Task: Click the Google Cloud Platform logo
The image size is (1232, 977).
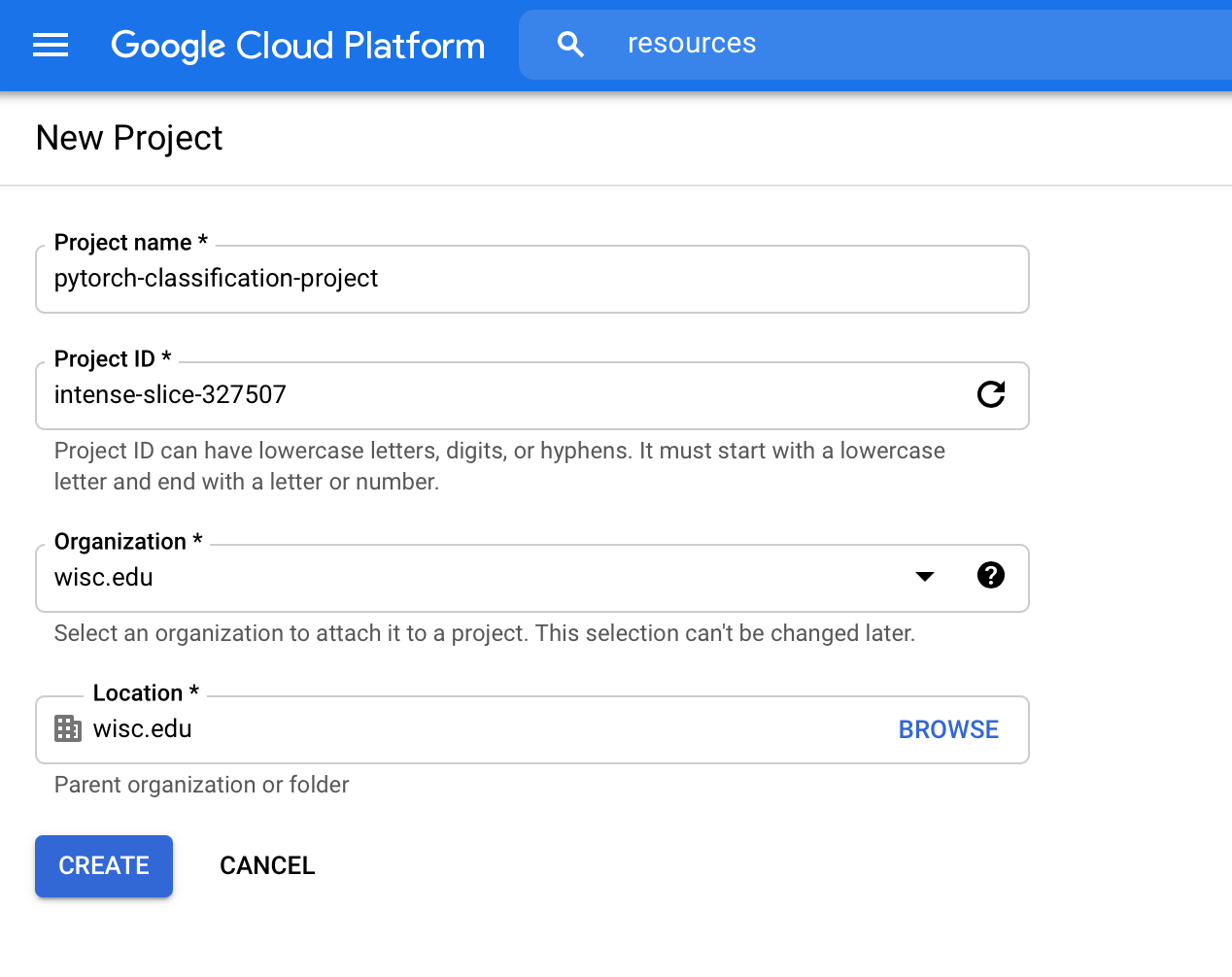Action: tap(297, 45)
